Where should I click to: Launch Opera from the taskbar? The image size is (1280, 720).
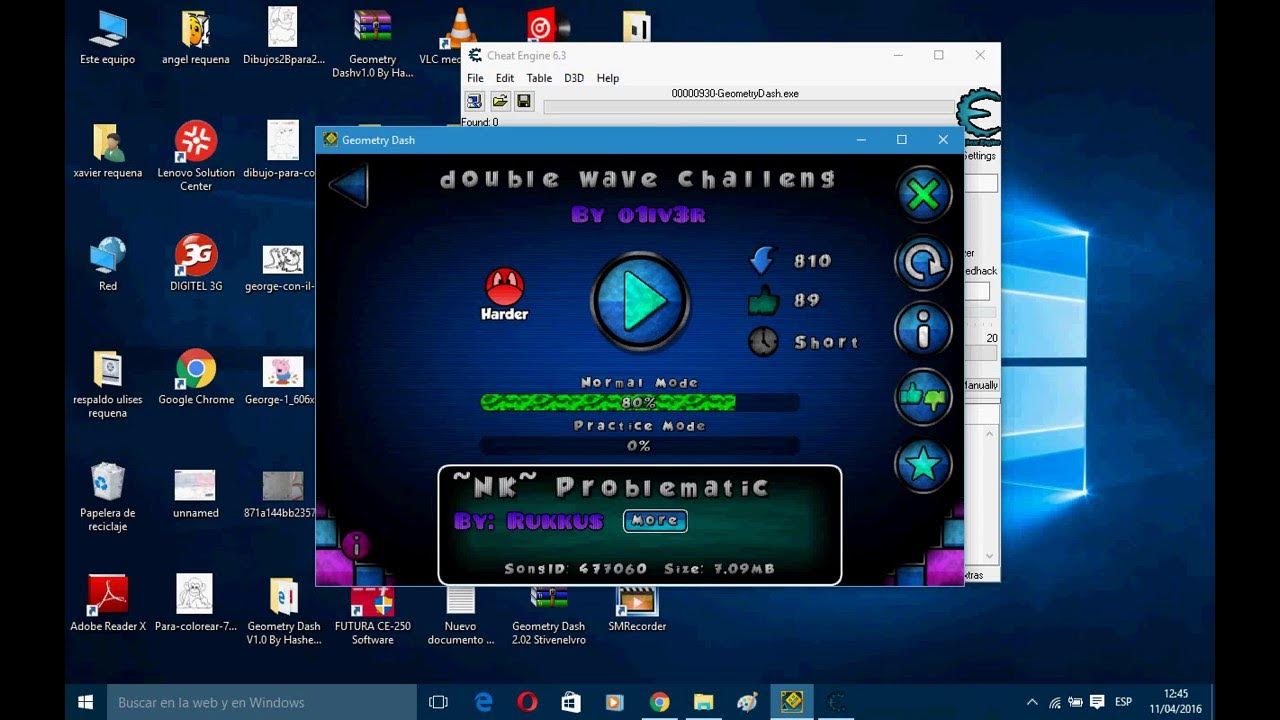click(528, 702)
